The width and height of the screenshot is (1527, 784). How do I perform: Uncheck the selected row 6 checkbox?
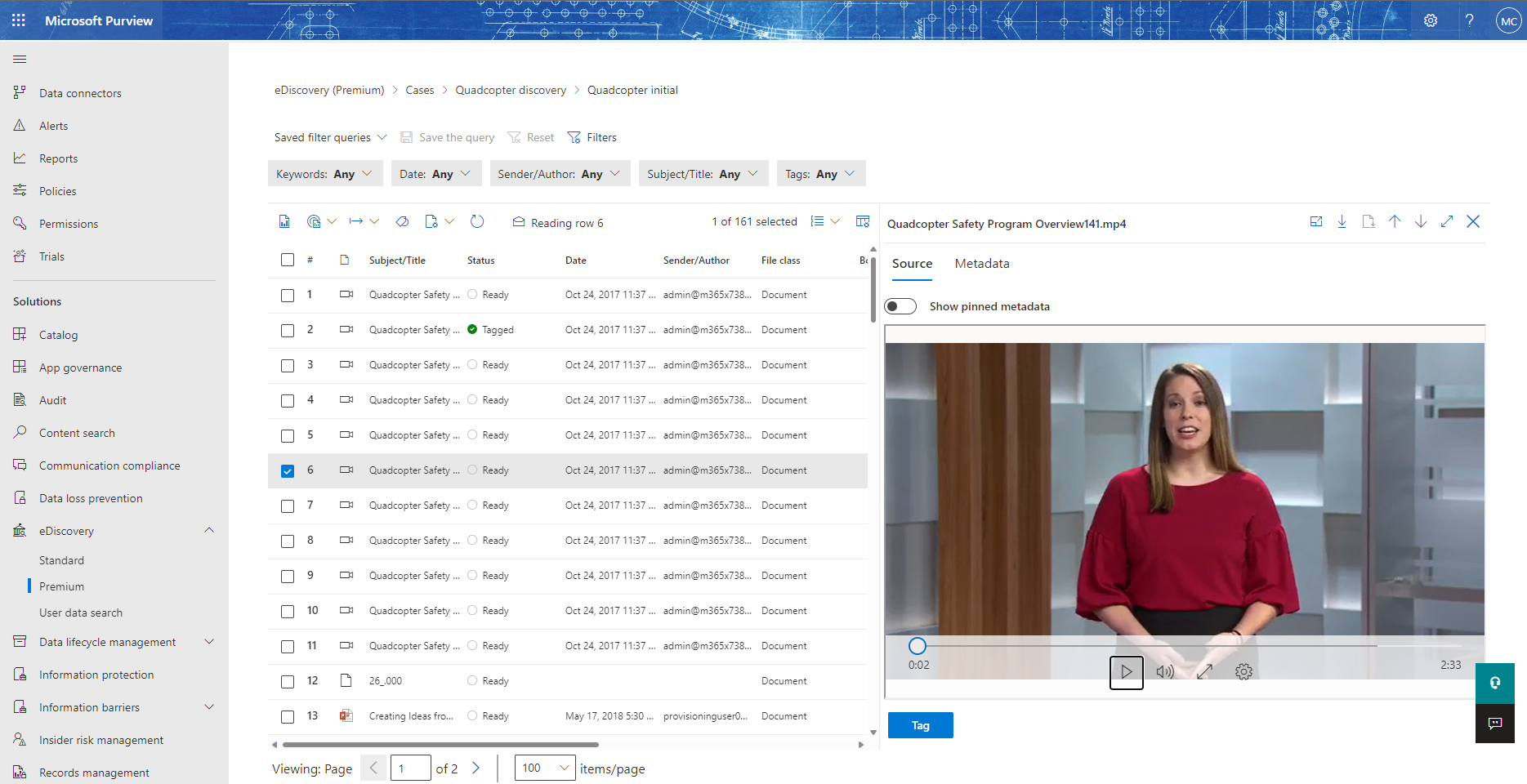pos(287,470)
